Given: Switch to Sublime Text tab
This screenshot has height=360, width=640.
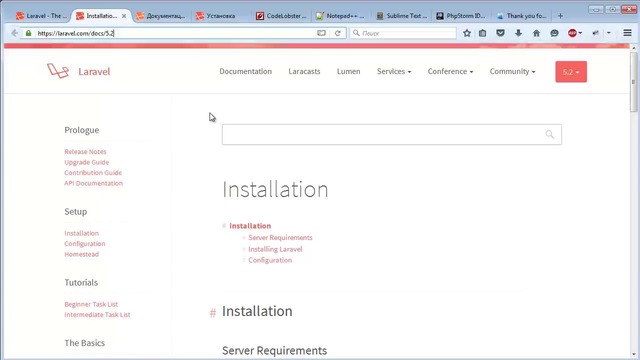Looking at the screenshot, I should point(401,16).
